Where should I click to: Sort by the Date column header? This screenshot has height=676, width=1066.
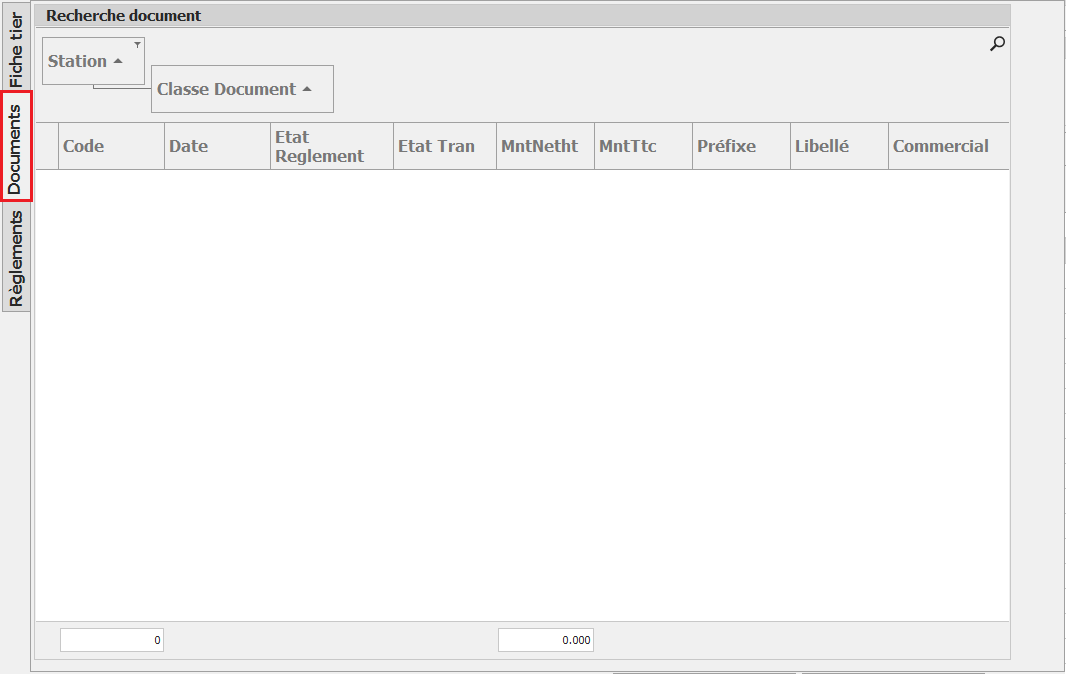point(217,146)
